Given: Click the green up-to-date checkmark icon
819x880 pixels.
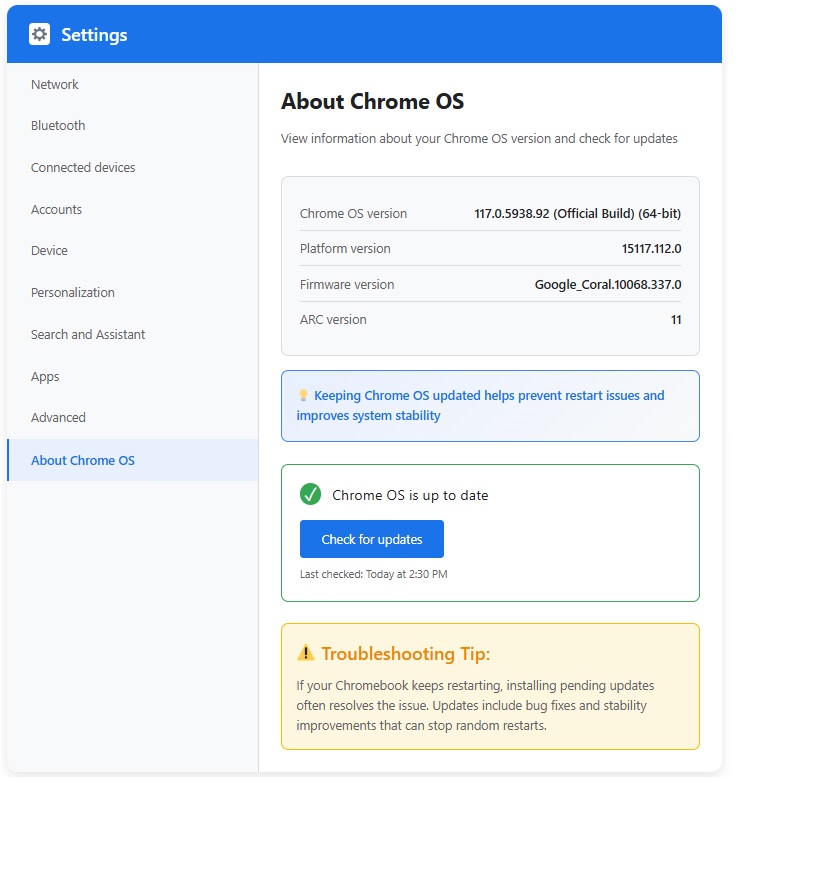Looking at the screenshot, I should click(x=310, y=494).
